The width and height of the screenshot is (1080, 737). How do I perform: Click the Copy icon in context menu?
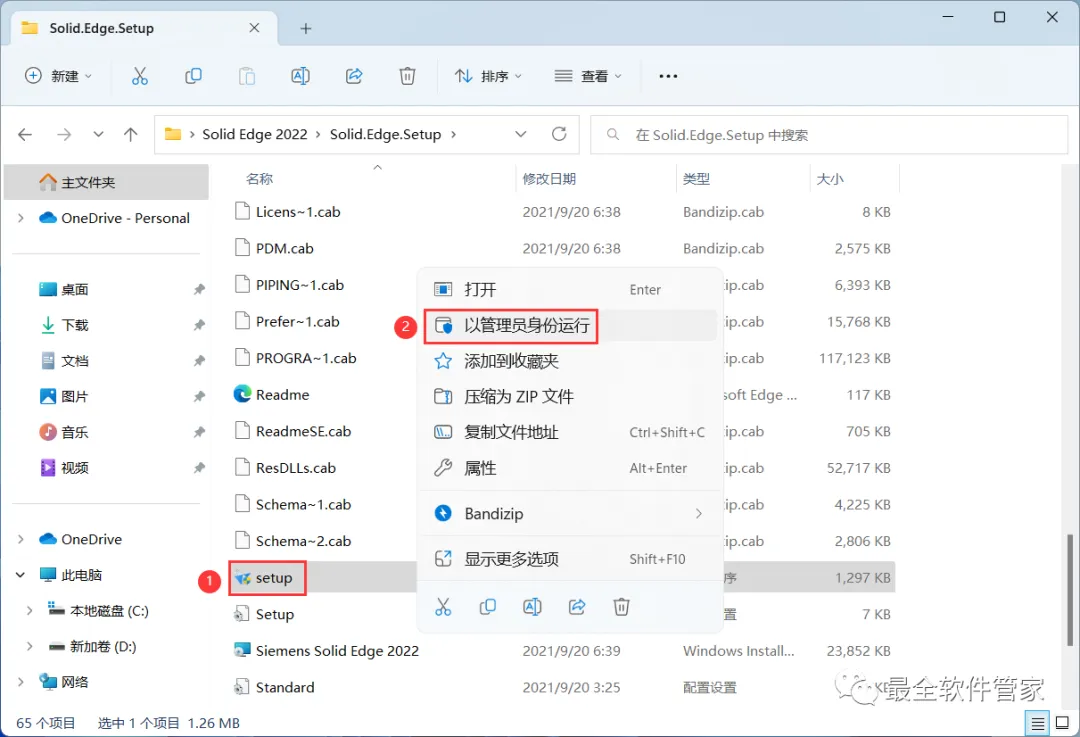pos(488,607)
